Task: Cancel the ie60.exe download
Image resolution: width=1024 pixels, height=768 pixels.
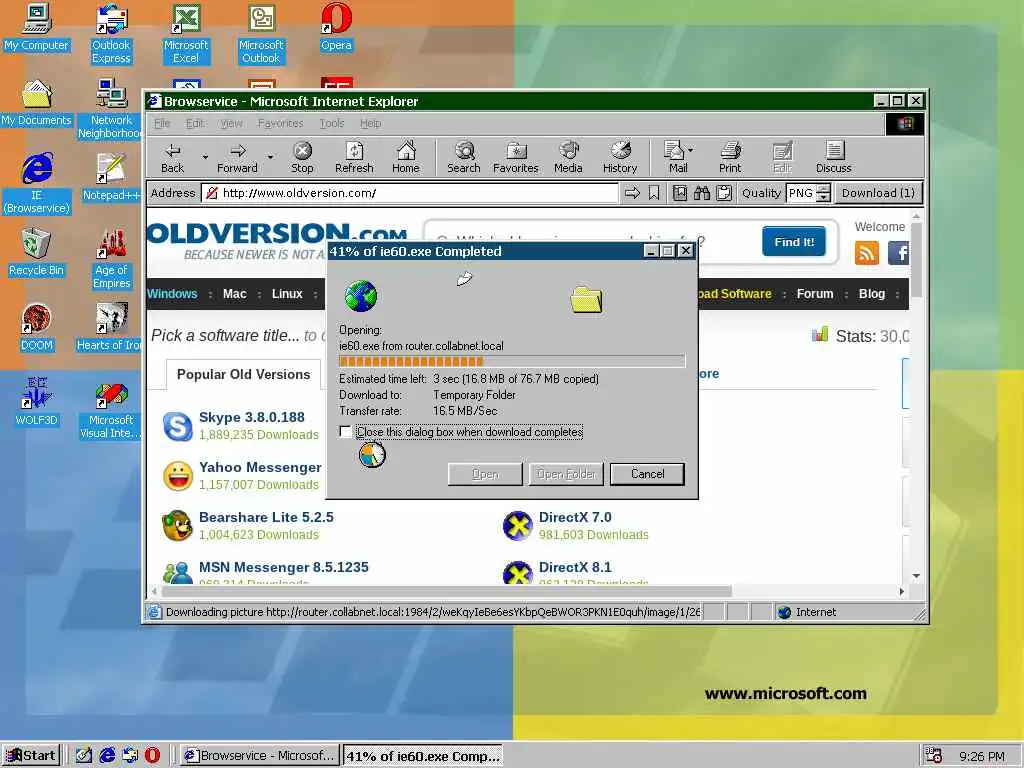Action: 647,474
